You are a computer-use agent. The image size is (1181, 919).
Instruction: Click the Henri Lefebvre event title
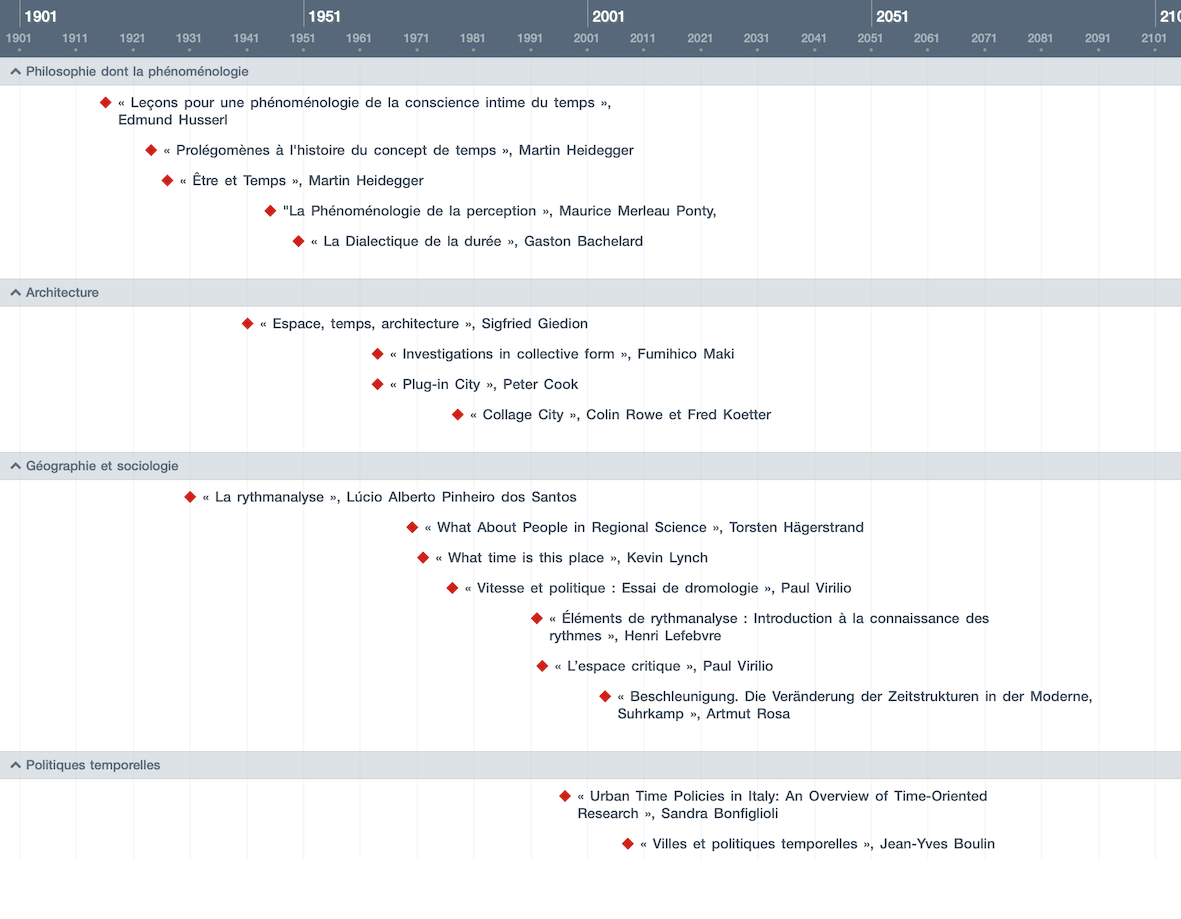769,627
